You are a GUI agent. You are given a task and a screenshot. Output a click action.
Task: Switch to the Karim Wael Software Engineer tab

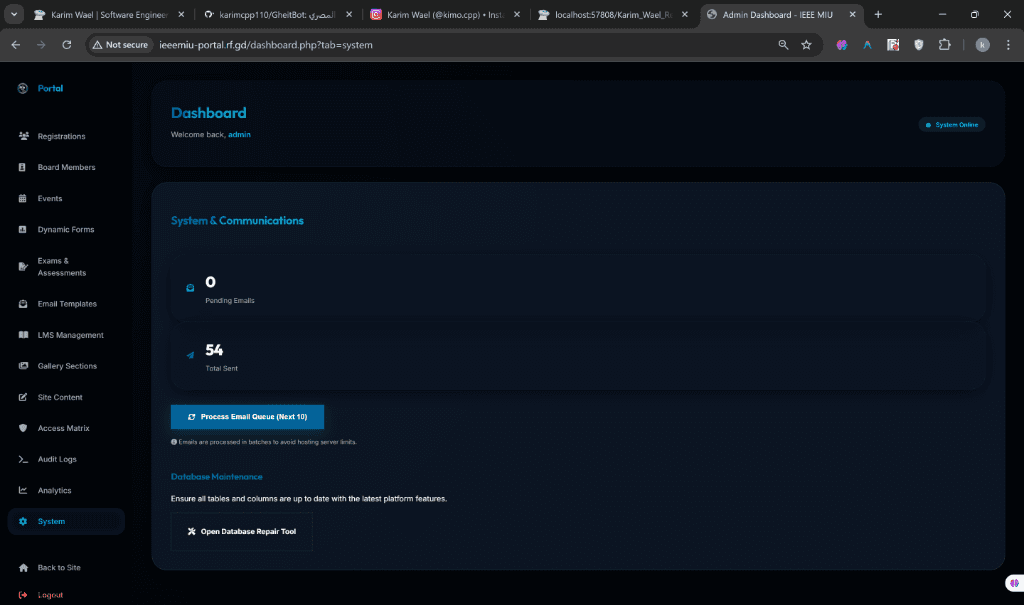pyautogui.click(x=109, y=14)
